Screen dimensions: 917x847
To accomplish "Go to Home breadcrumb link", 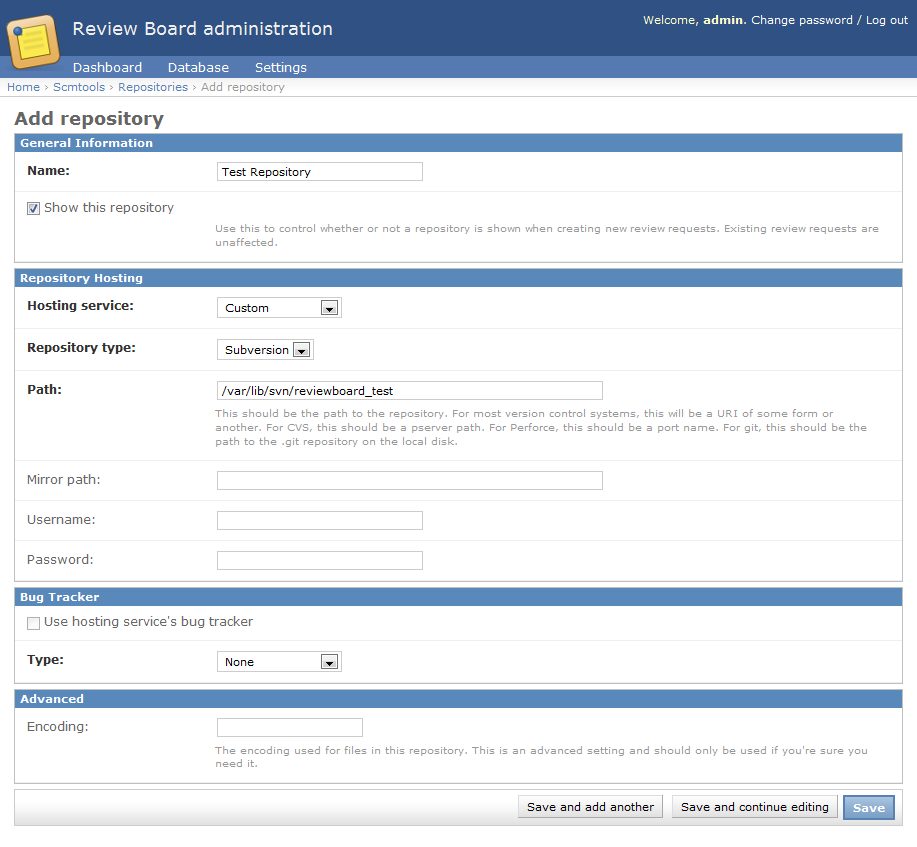I will (x=23, y=87).
